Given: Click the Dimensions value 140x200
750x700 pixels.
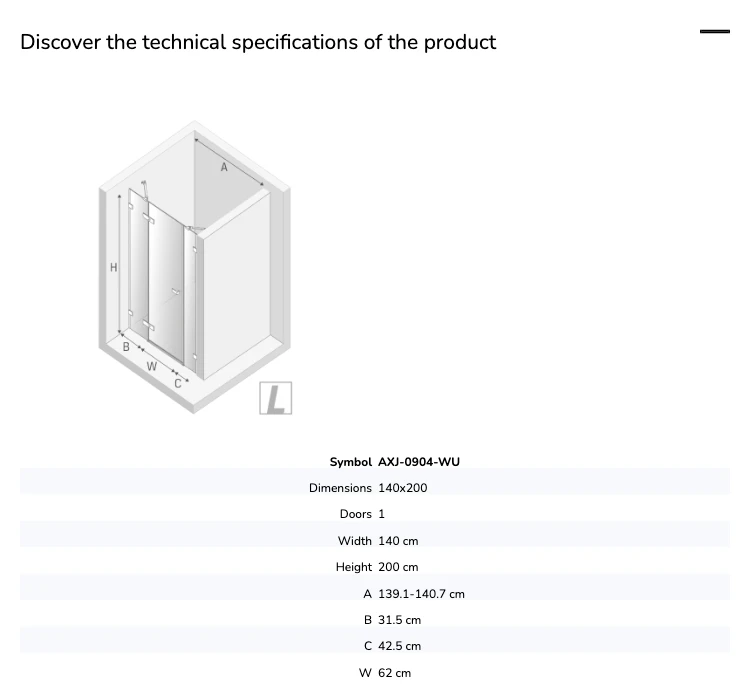Looking at the screenshot, I should coord(403,488).
